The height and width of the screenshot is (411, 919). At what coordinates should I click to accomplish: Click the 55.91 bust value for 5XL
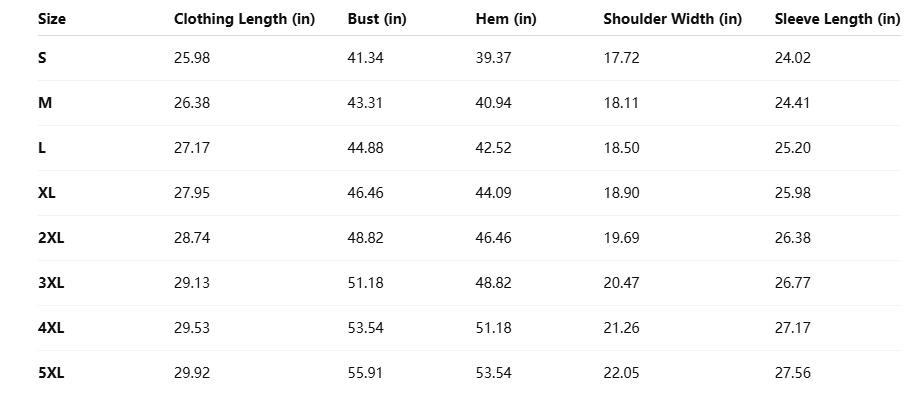pos(366,373)
